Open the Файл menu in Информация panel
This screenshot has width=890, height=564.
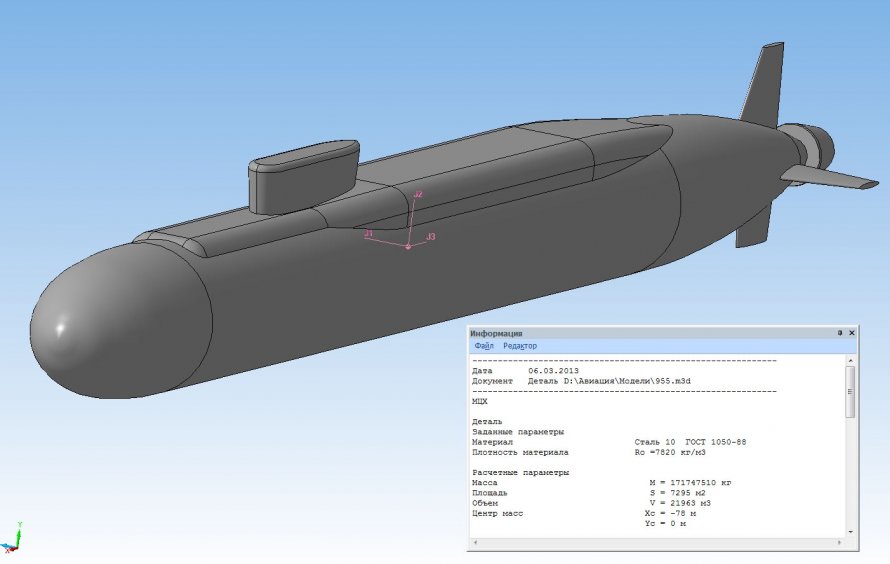(484, 346)
